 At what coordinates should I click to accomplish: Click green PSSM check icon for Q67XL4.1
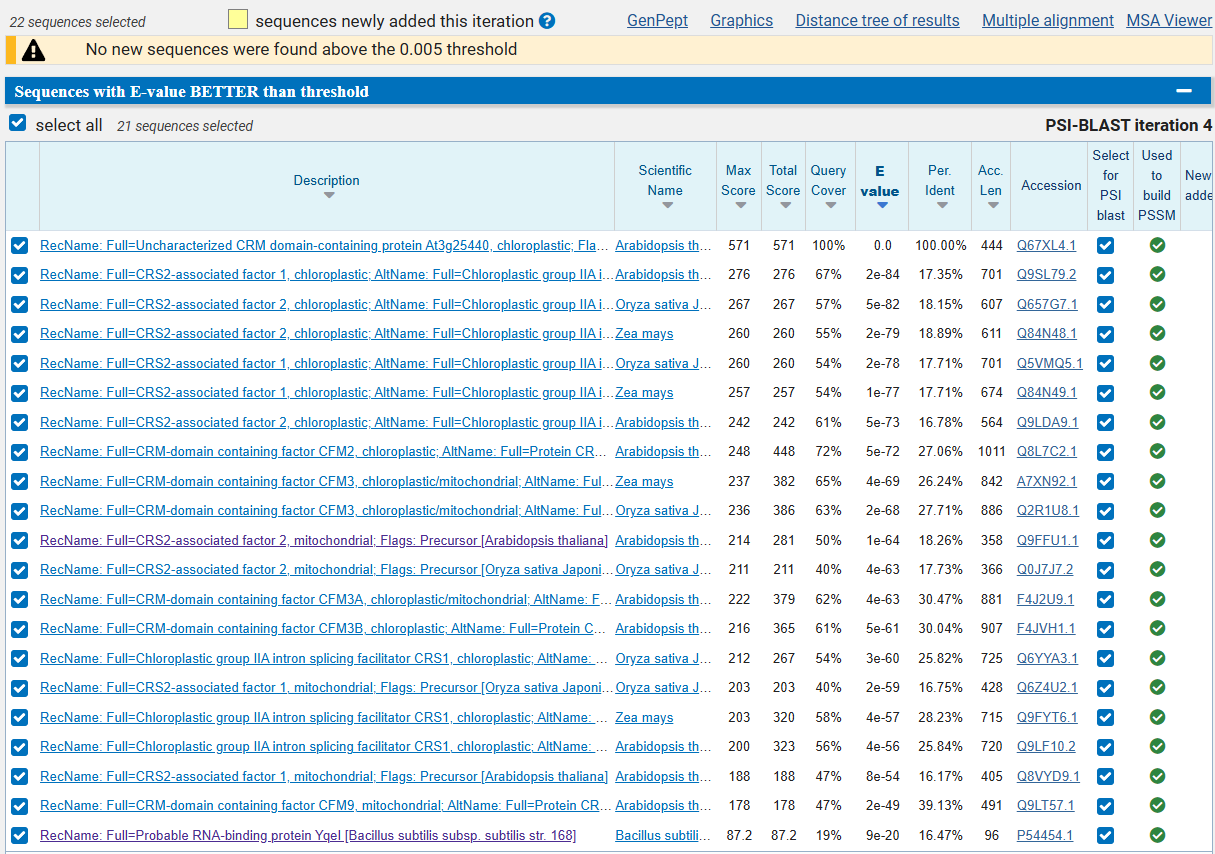point(1157,245)
